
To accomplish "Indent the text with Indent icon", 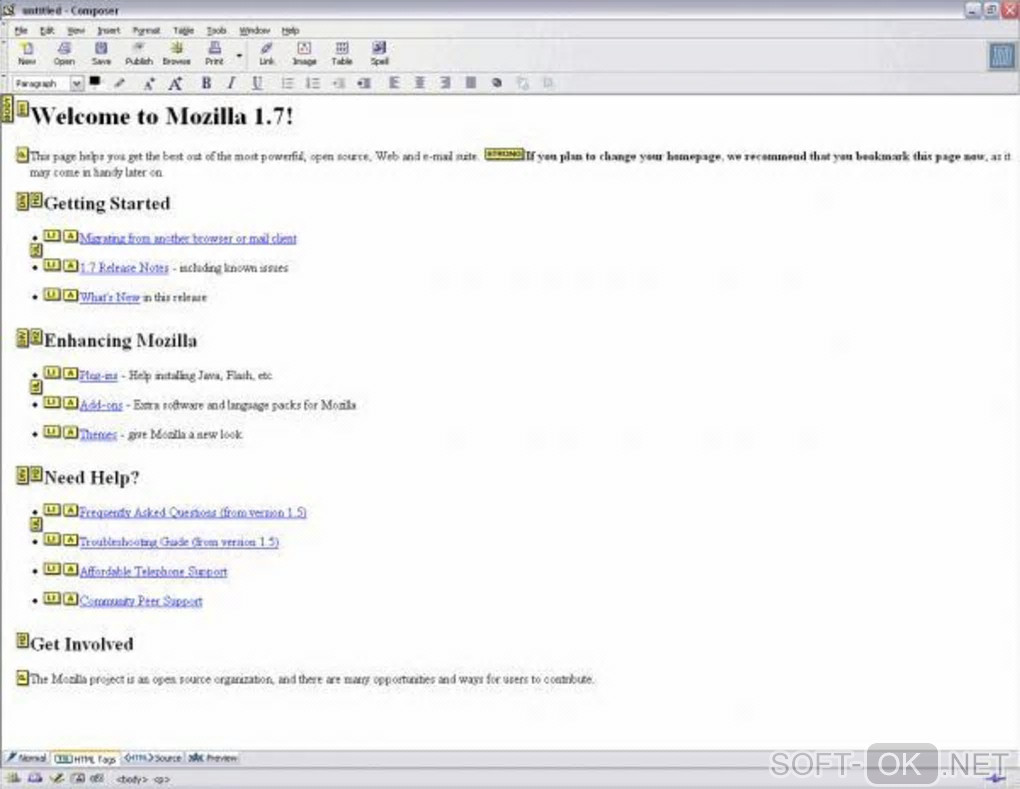I will point(364,83).
